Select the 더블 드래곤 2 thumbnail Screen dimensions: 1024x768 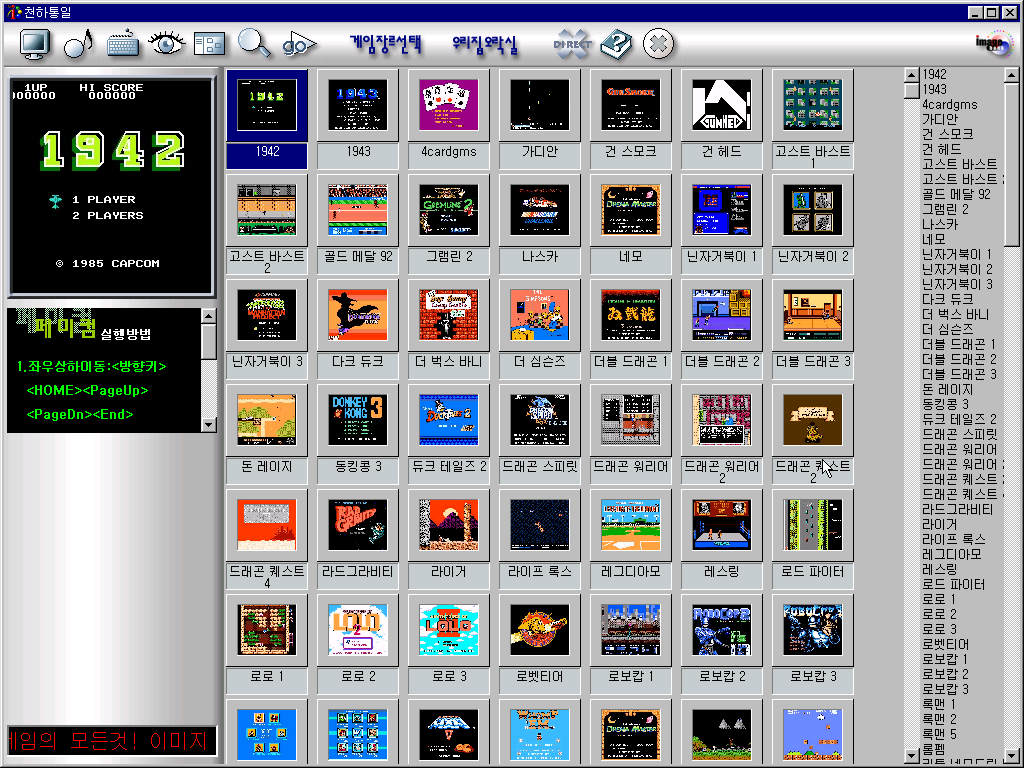click(721, 315)
